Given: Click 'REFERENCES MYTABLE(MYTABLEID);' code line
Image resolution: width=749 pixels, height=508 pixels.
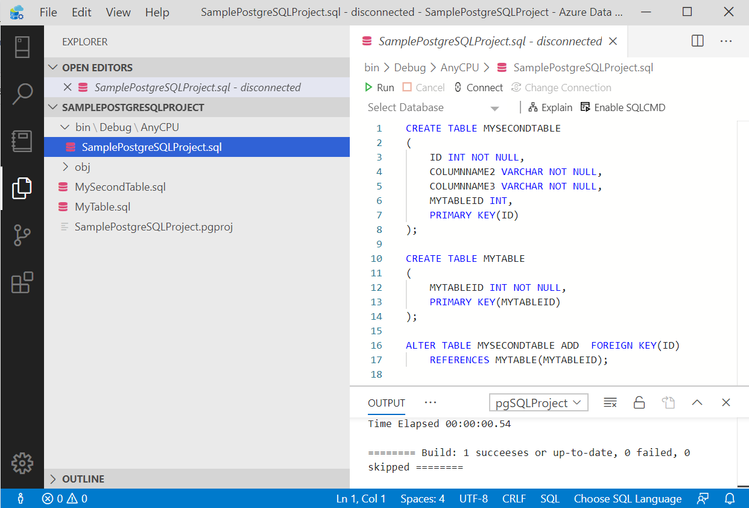Looking at the screenshot, I should pyautogui.click(x=518, y=360).
